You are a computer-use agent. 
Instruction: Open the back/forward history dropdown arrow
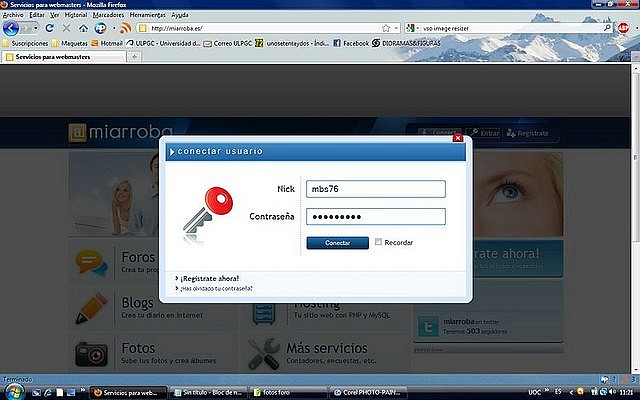[36, 28]
